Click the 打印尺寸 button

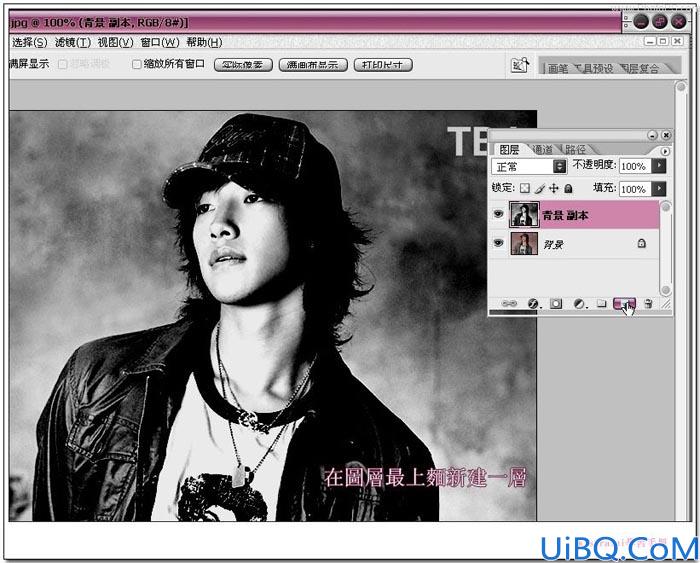(x=383, y=65)
